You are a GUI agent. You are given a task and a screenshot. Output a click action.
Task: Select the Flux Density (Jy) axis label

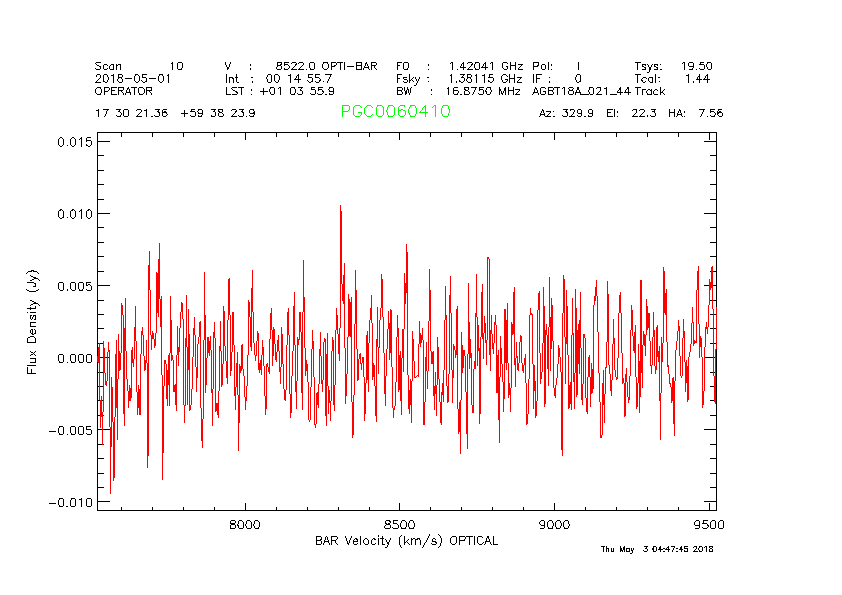[32, 325]
